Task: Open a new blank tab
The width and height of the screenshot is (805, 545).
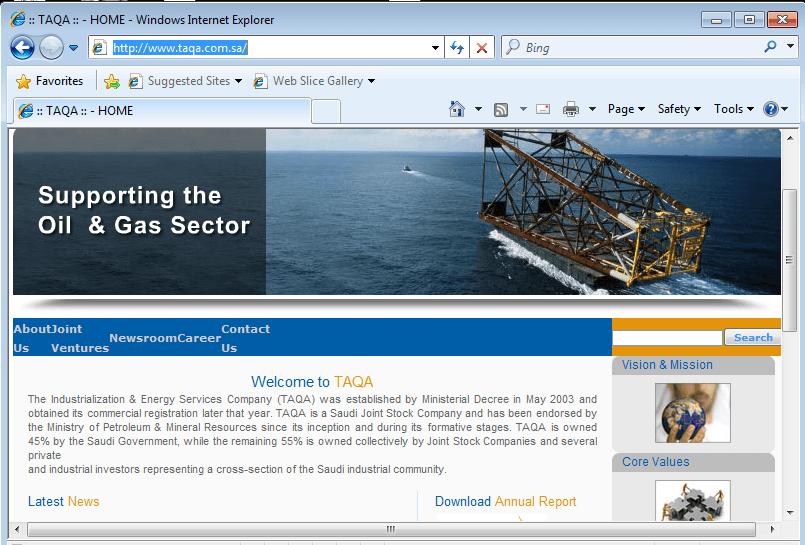Action: click(326, 111)
